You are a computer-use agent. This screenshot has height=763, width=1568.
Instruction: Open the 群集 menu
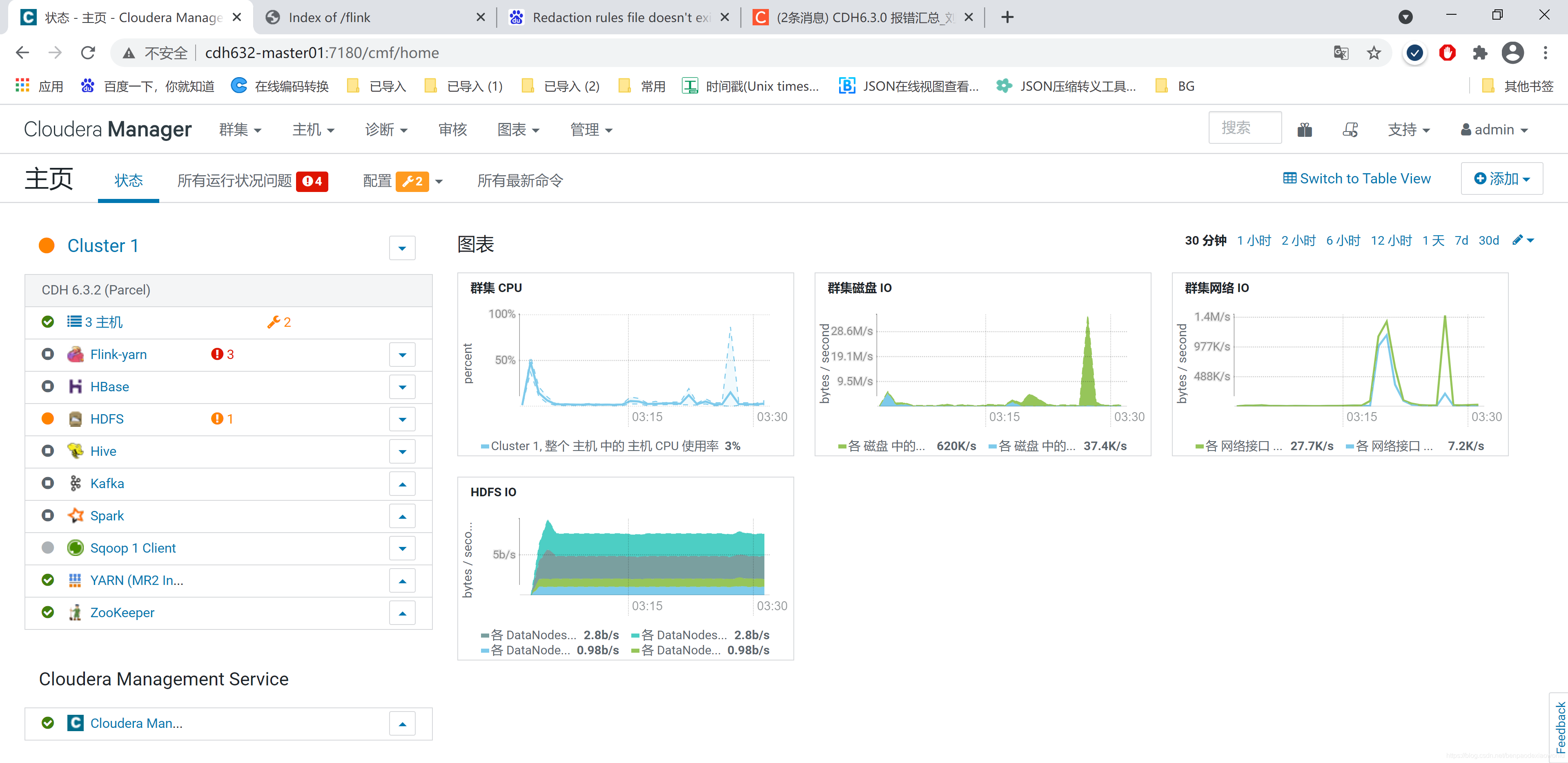click(241, 129)
